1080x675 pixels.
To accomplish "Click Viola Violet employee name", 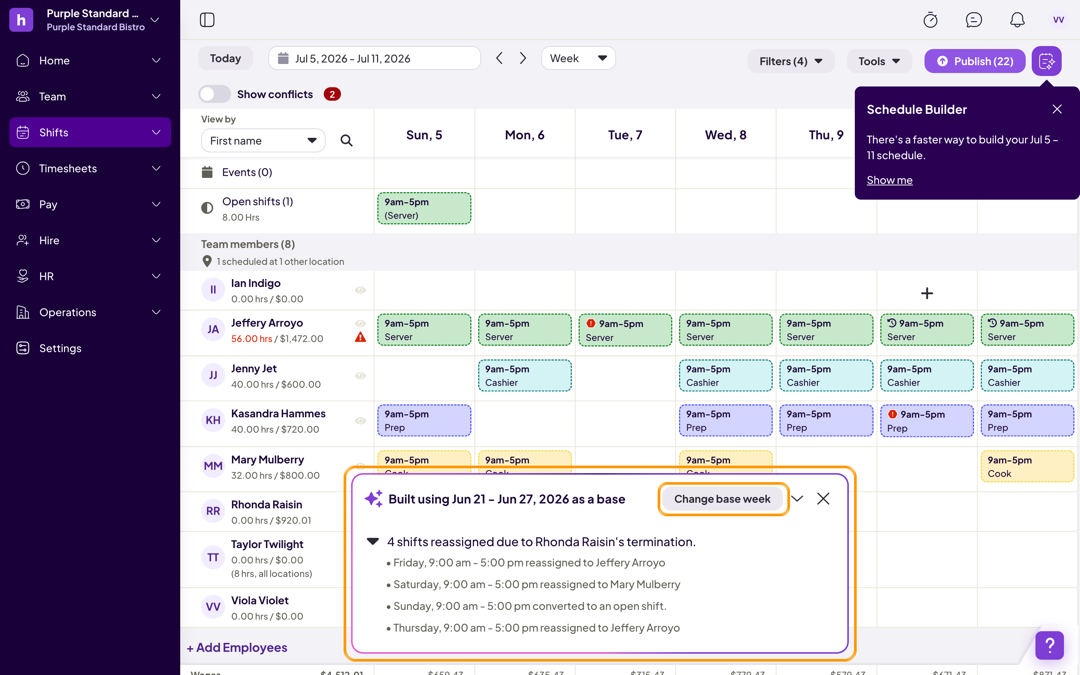I will [x=260, y=601].
